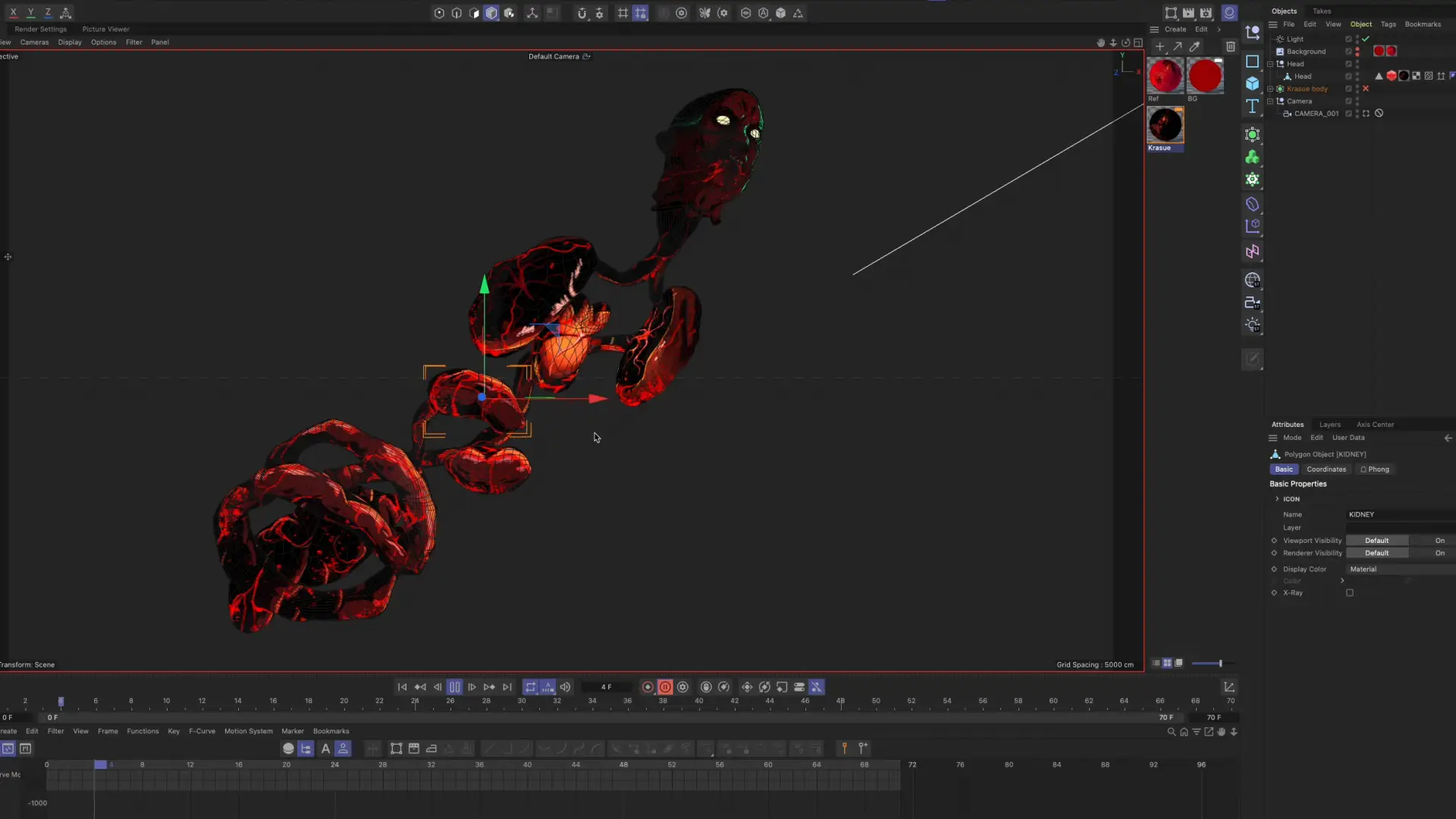This screenshot has height=819, width=1456.
Task: Select the Krasue material thumbnail
Action: [1165, 125]
